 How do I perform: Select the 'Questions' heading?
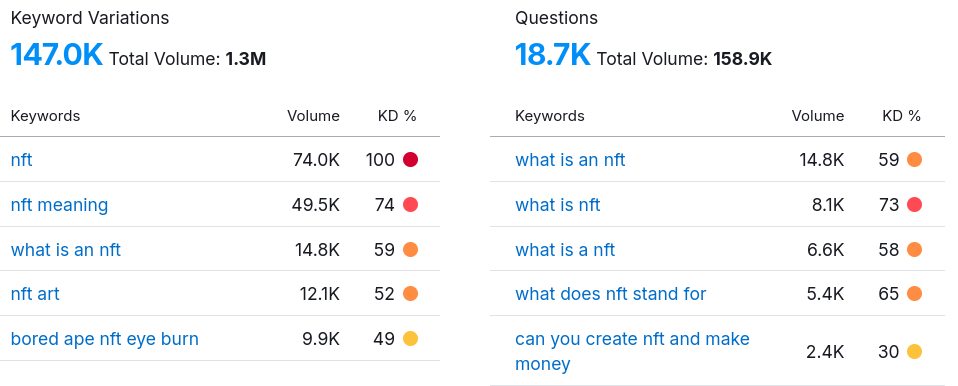pyautogui.click(x=557, y=18)
